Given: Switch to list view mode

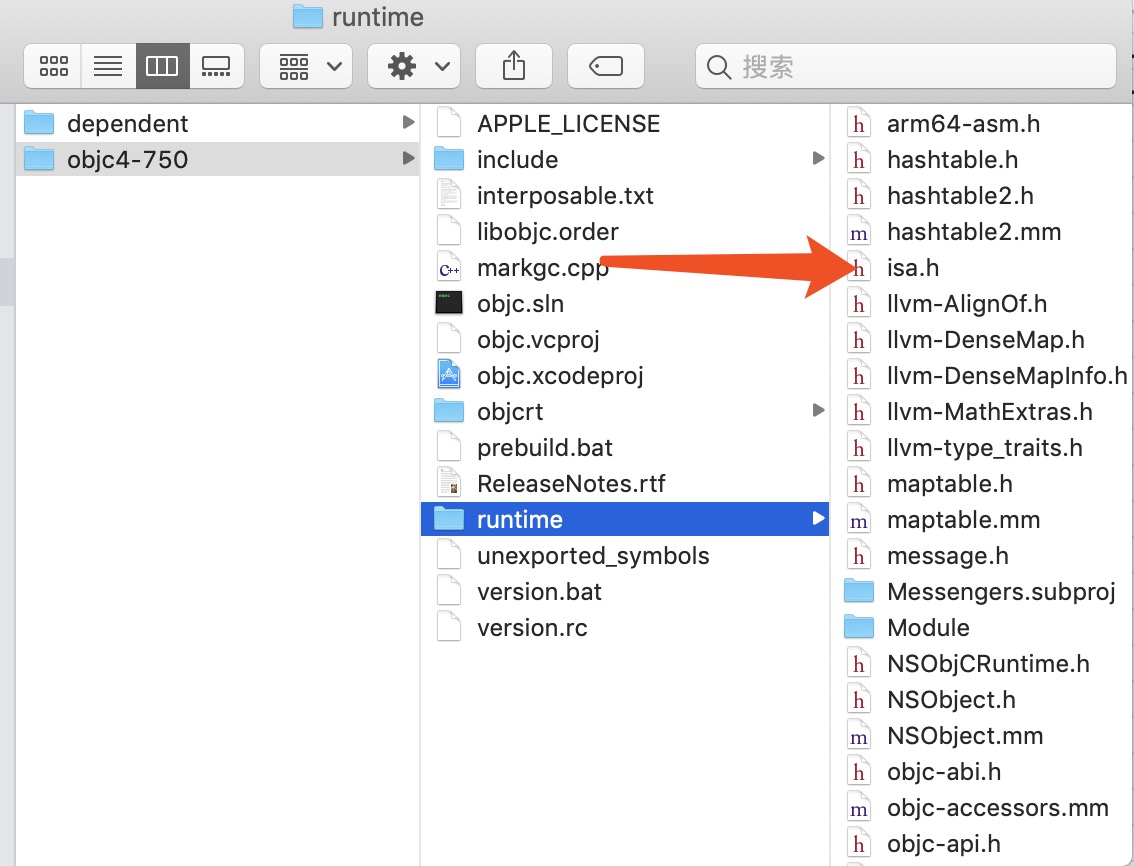Looking at the screenshot, I should 108,67.
